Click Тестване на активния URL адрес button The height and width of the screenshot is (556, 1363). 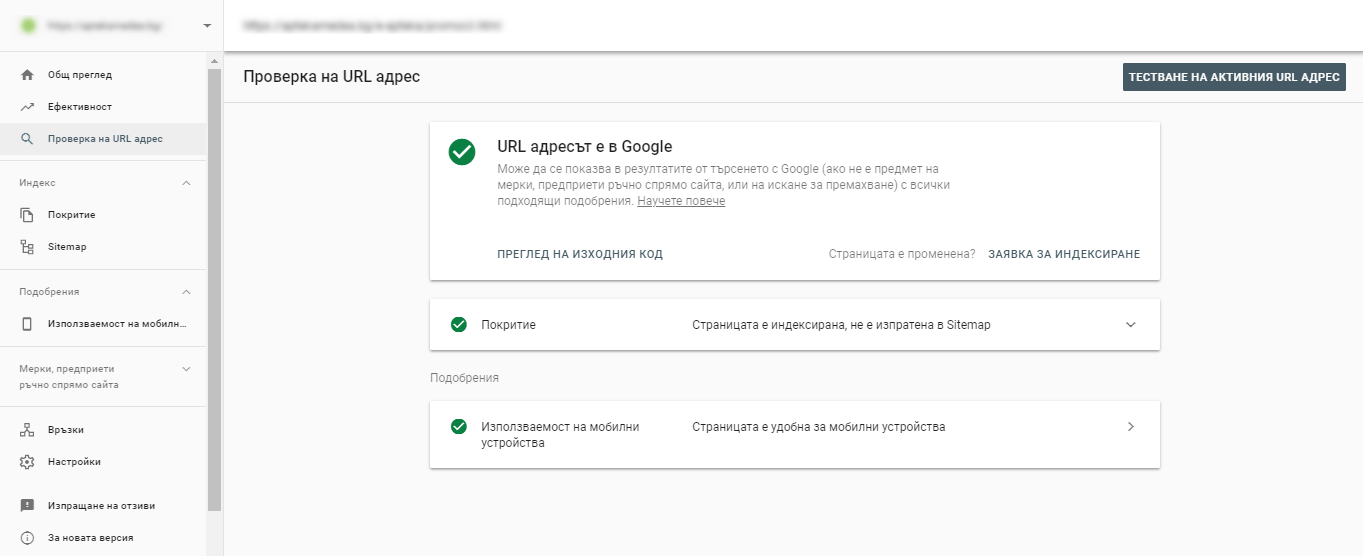pos(1234,77)
